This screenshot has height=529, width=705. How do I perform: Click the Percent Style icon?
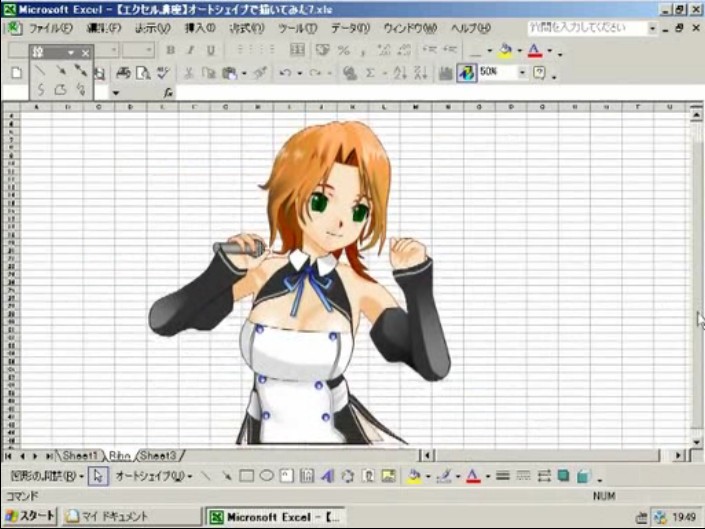point(344,49)
